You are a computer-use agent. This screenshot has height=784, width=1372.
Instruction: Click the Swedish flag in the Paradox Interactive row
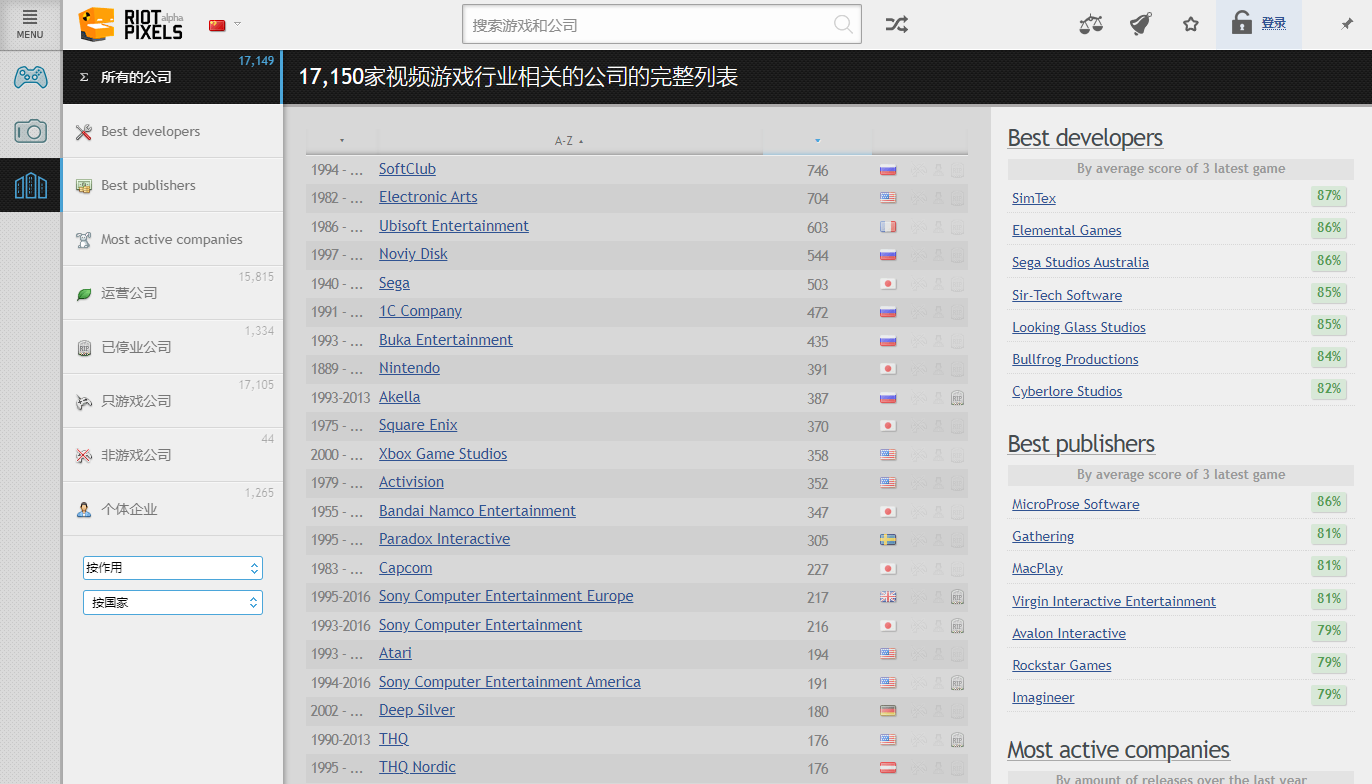[x=888, y=540]
